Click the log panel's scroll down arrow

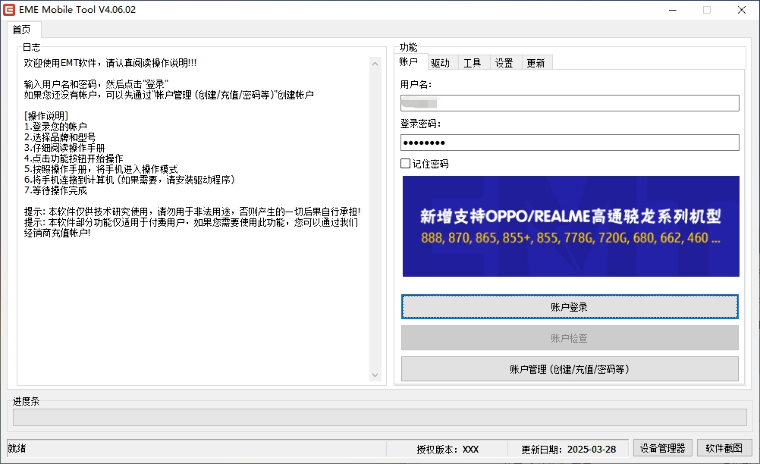pos(377,375)
